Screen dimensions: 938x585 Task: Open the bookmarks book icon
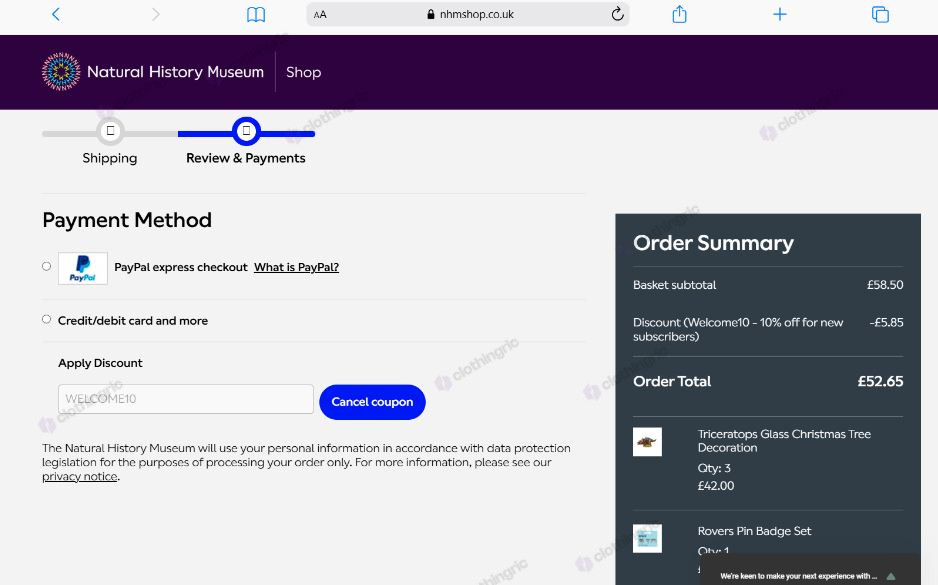(x=256, y=14)
